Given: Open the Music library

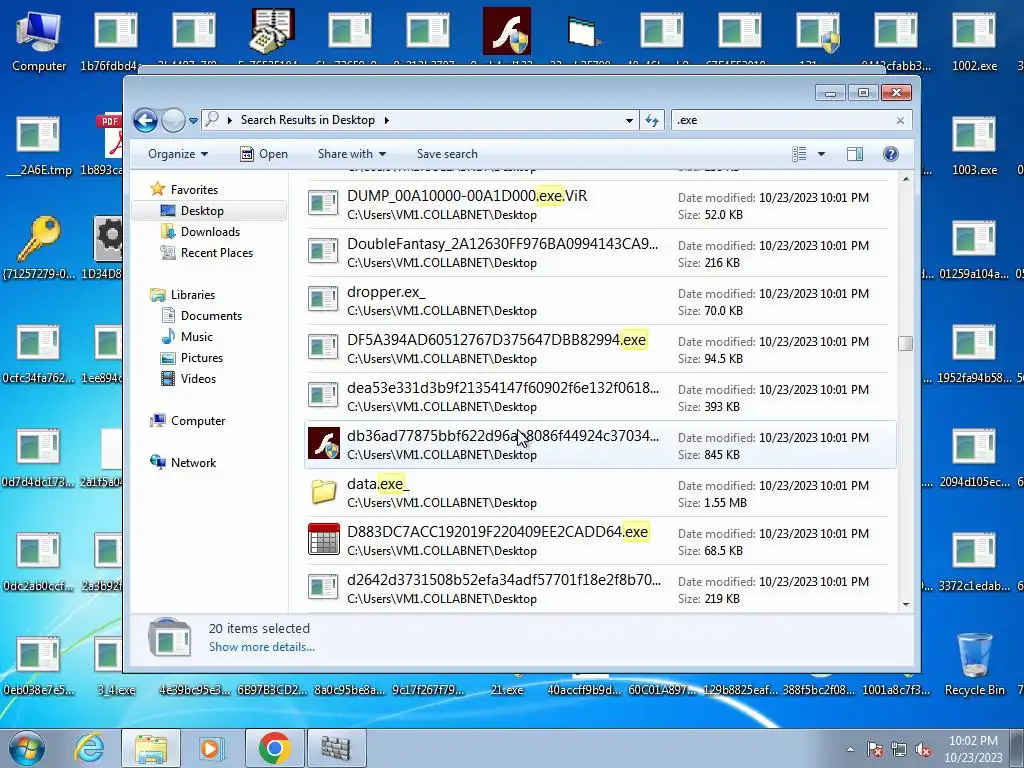Looking at the screenshot, I should point(197,337).
